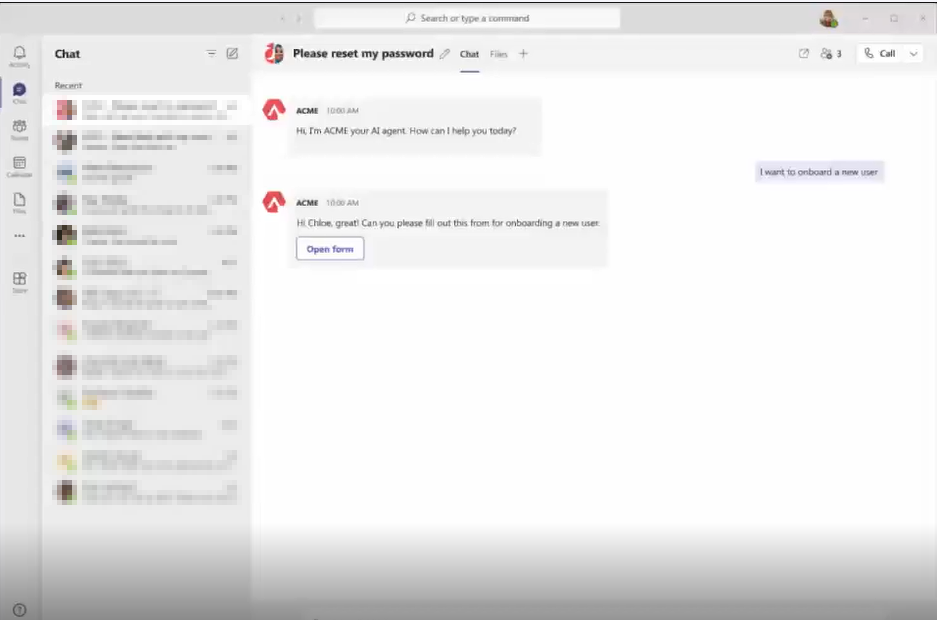Expand the Recent chats section
Viewport: 937px width, 620px height.
click(68, 86)
